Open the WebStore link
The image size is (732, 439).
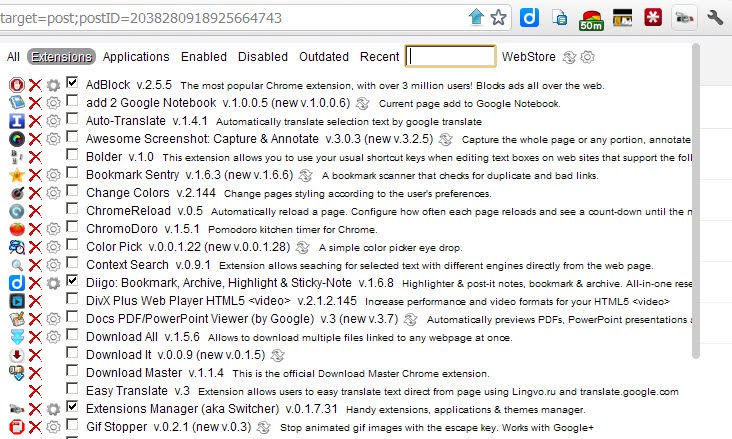point(528,57)
